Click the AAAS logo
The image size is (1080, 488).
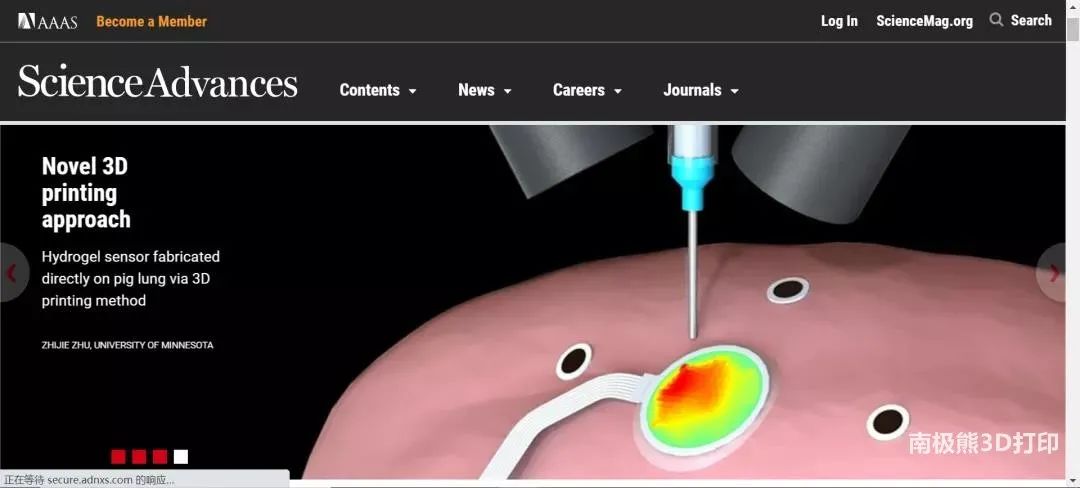(x=47, y=21)
